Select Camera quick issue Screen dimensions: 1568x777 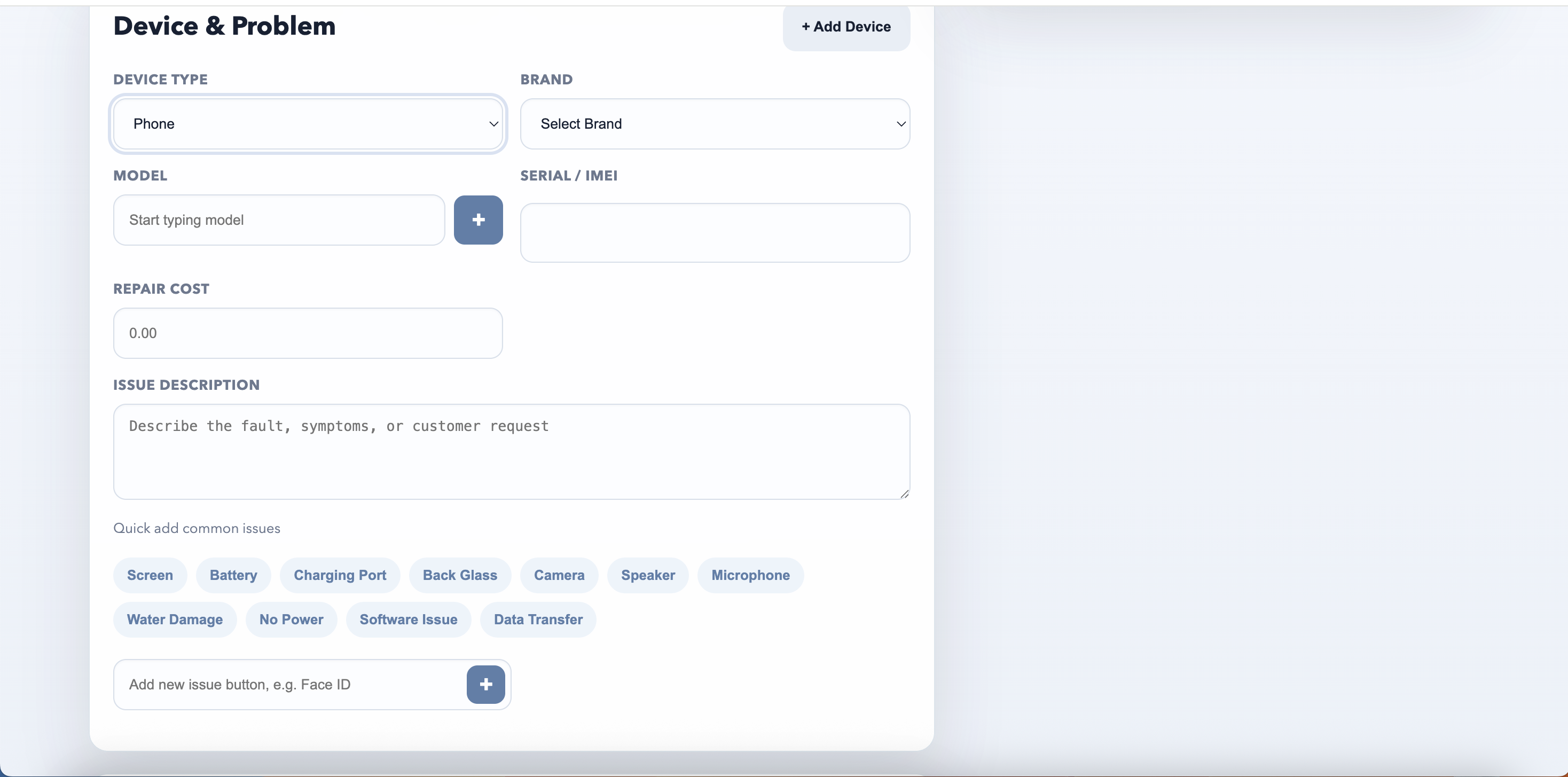tap(559, 575)
